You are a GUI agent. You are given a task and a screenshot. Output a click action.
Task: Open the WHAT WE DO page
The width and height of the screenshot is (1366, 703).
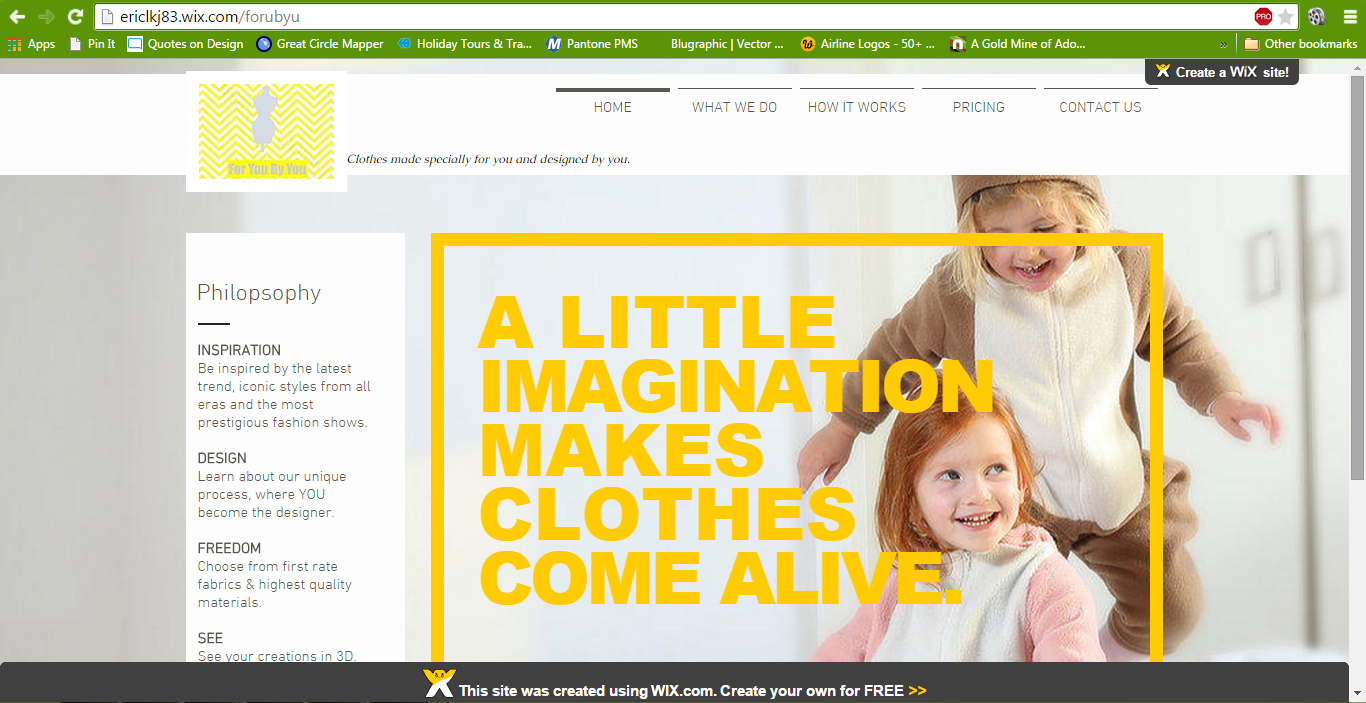pos(734,107)
